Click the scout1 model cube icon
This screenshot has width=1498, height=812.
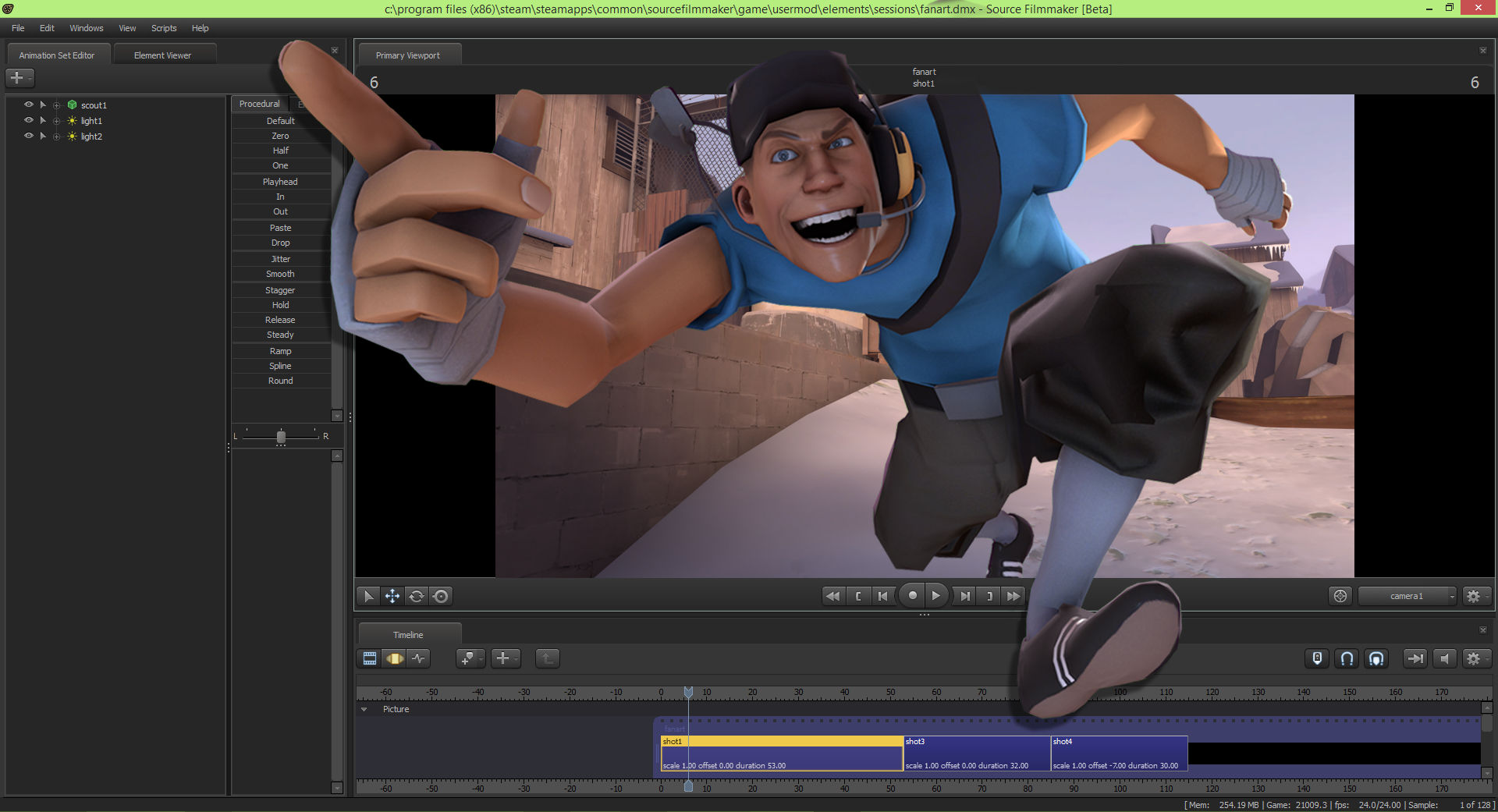click(72, 105)
